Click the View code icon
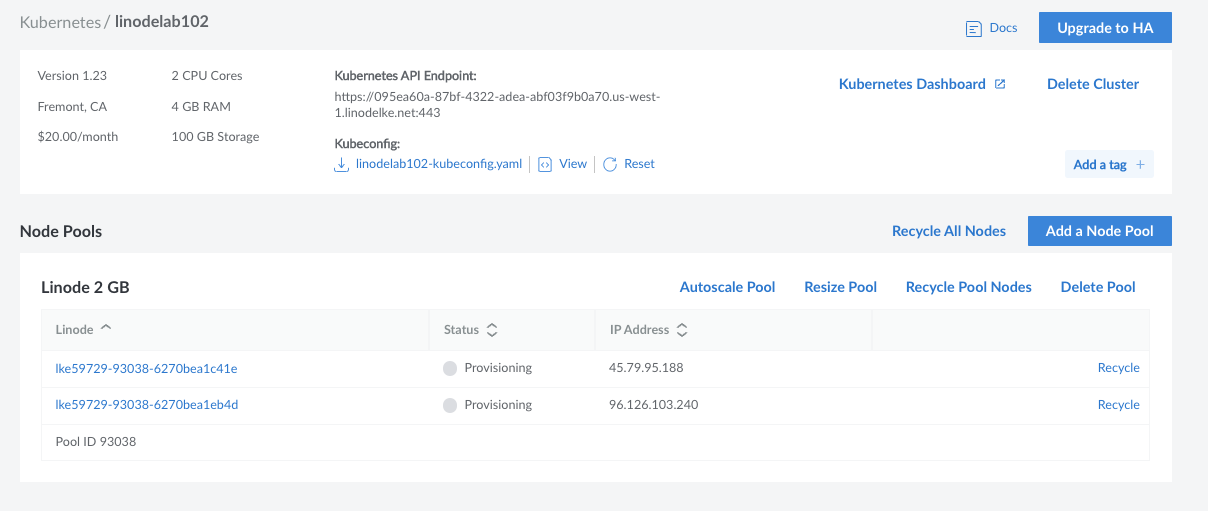Image resolution: width=1208 pixels, height=511 pixels. point(545,164)
